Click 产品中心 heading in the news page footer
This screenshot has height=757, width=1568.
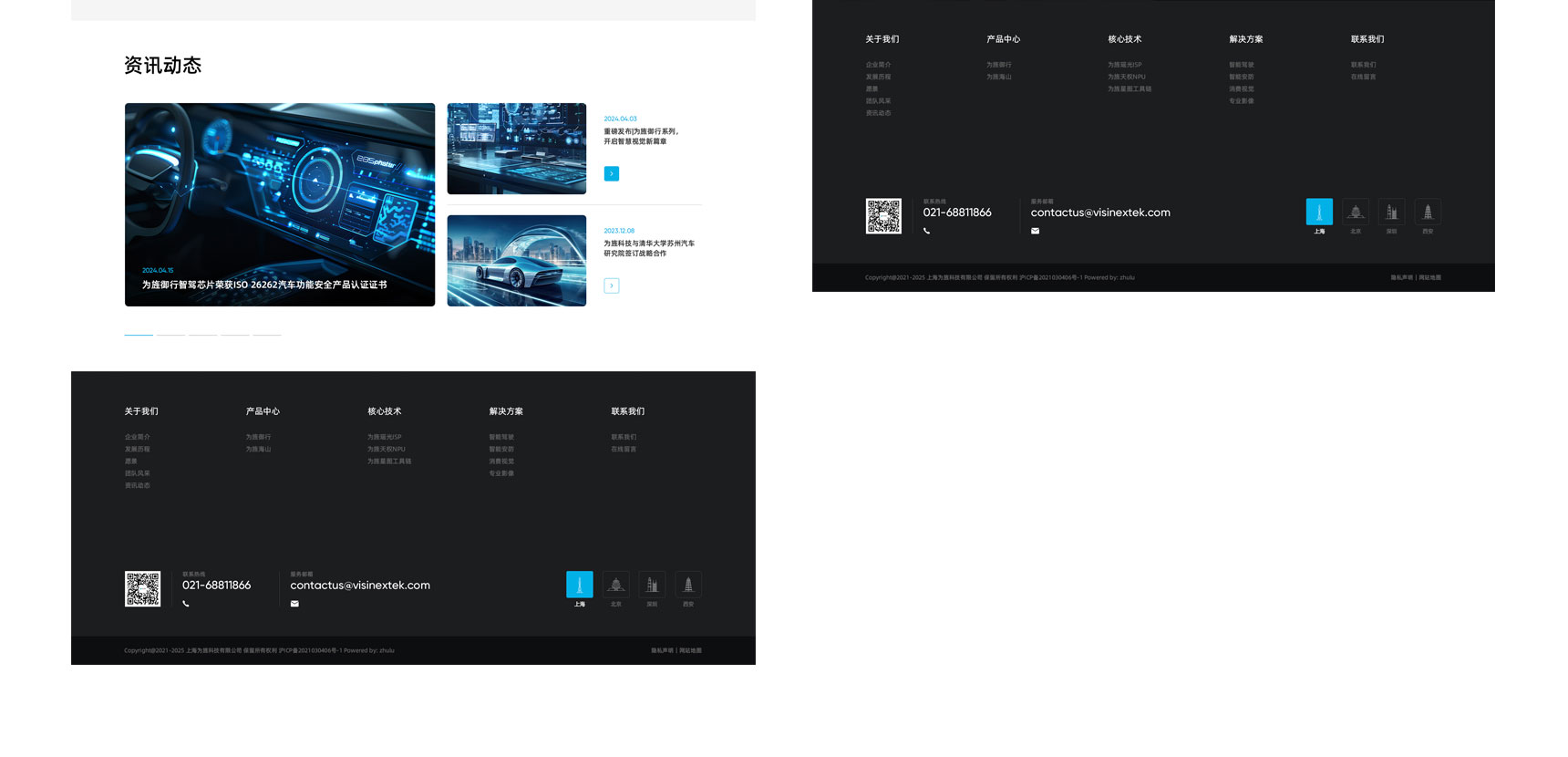click(263, 411)
